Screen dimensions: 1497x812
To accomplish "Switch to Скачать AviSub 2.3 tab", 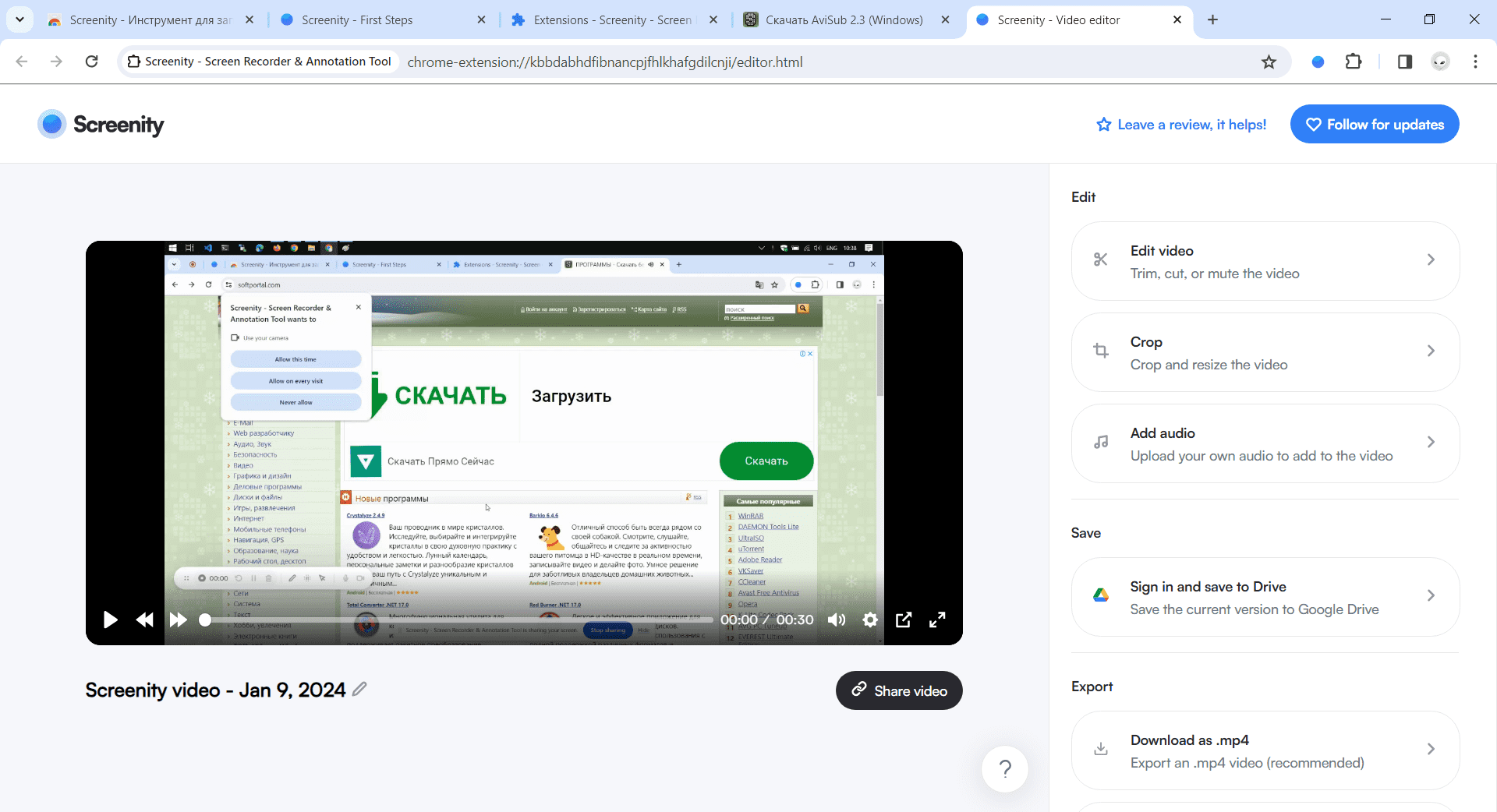I will [846, 20].
